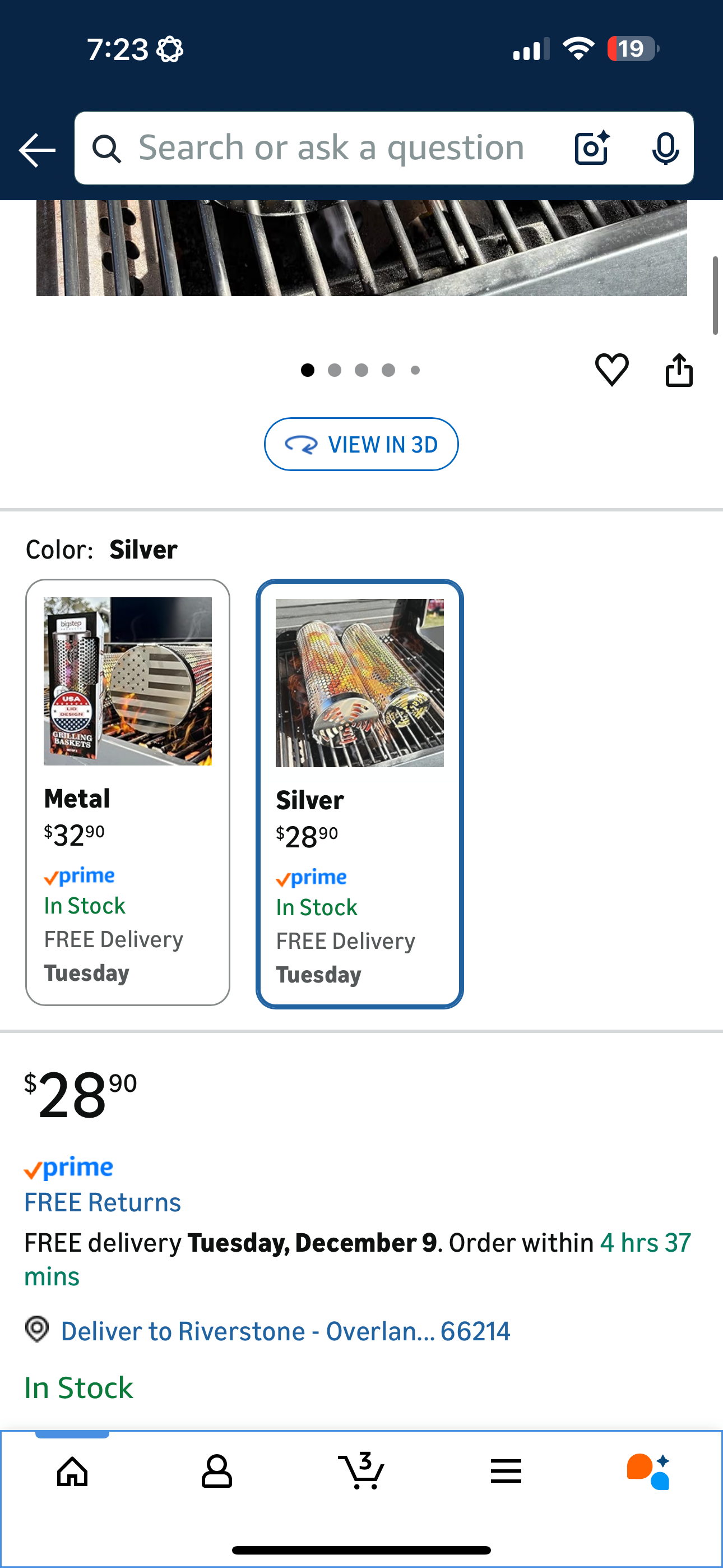Jump to second image carousel dot
723x1568 pixels.
(334, 370)
